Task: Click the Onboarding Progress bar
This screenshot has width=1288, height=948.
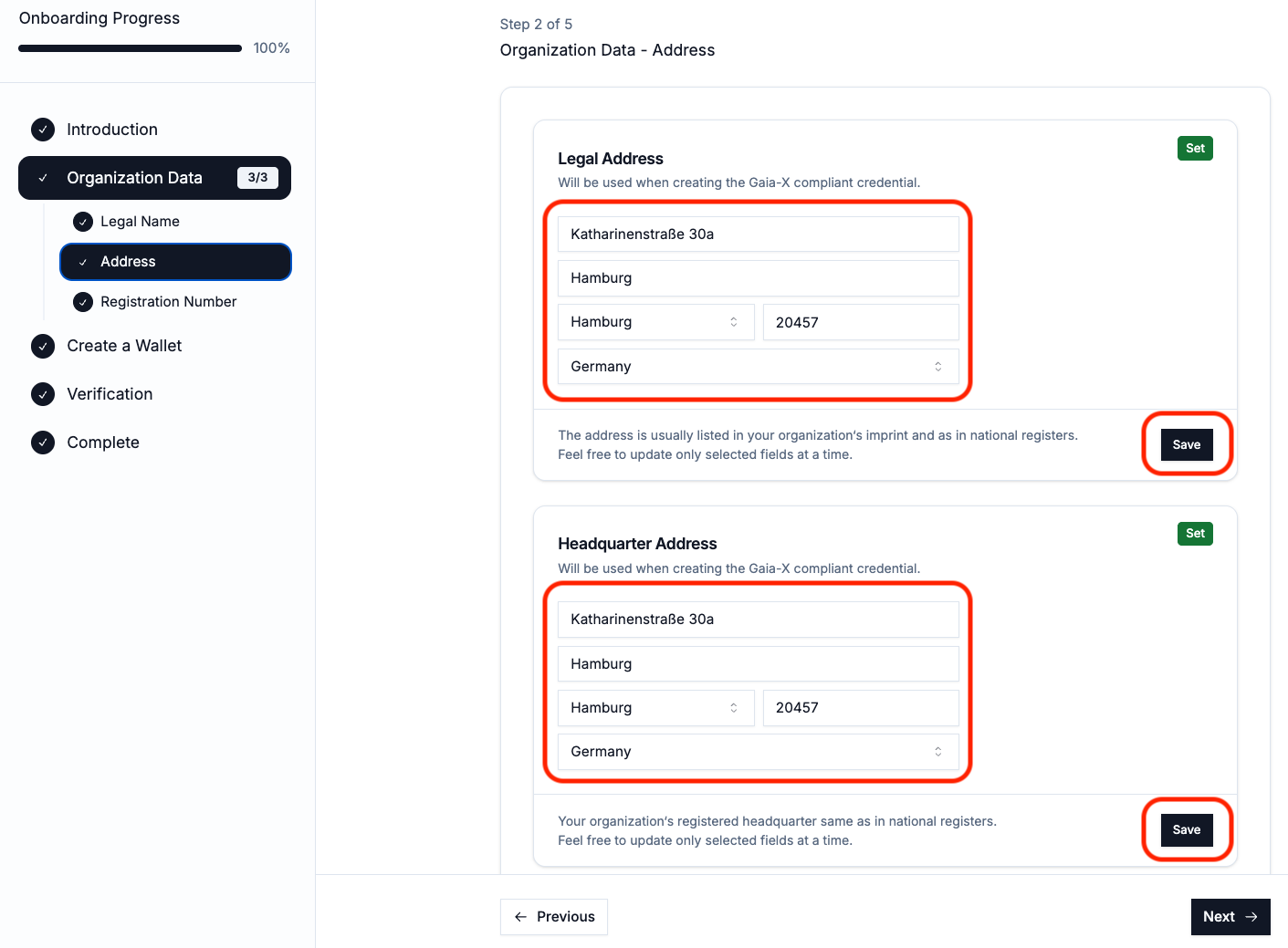Action: [130, 48]
